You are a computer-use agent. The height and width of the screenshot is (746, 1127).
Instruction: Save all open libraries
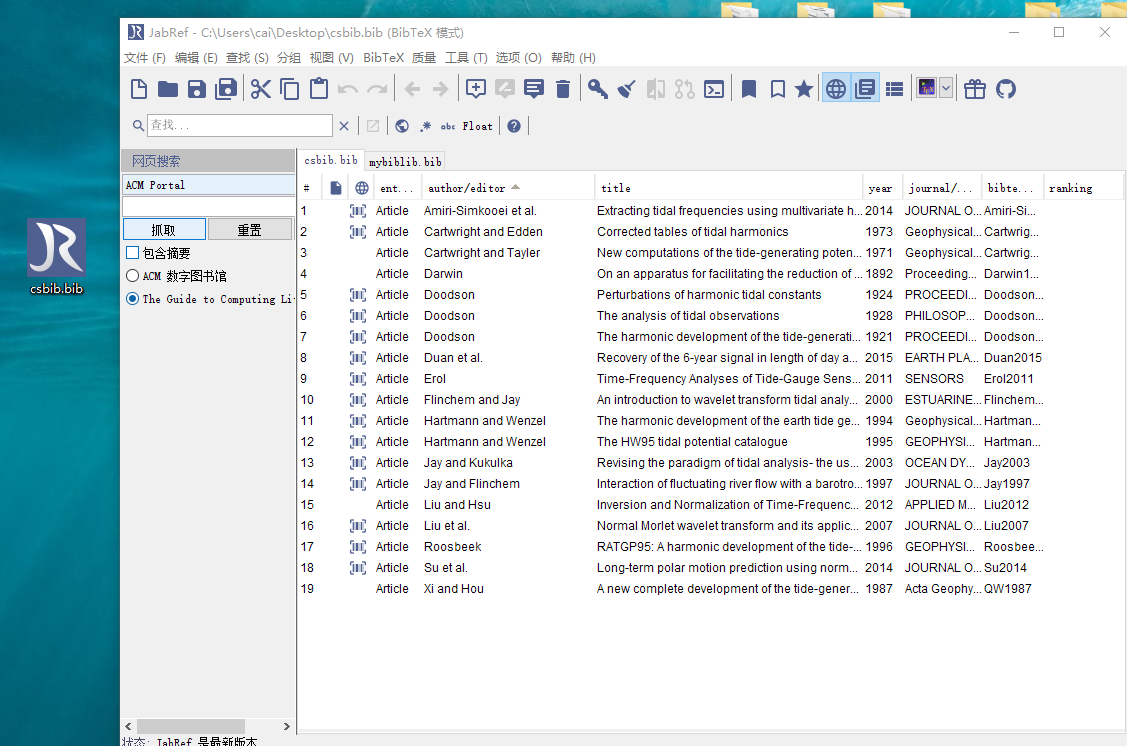[x=226, y=89]
